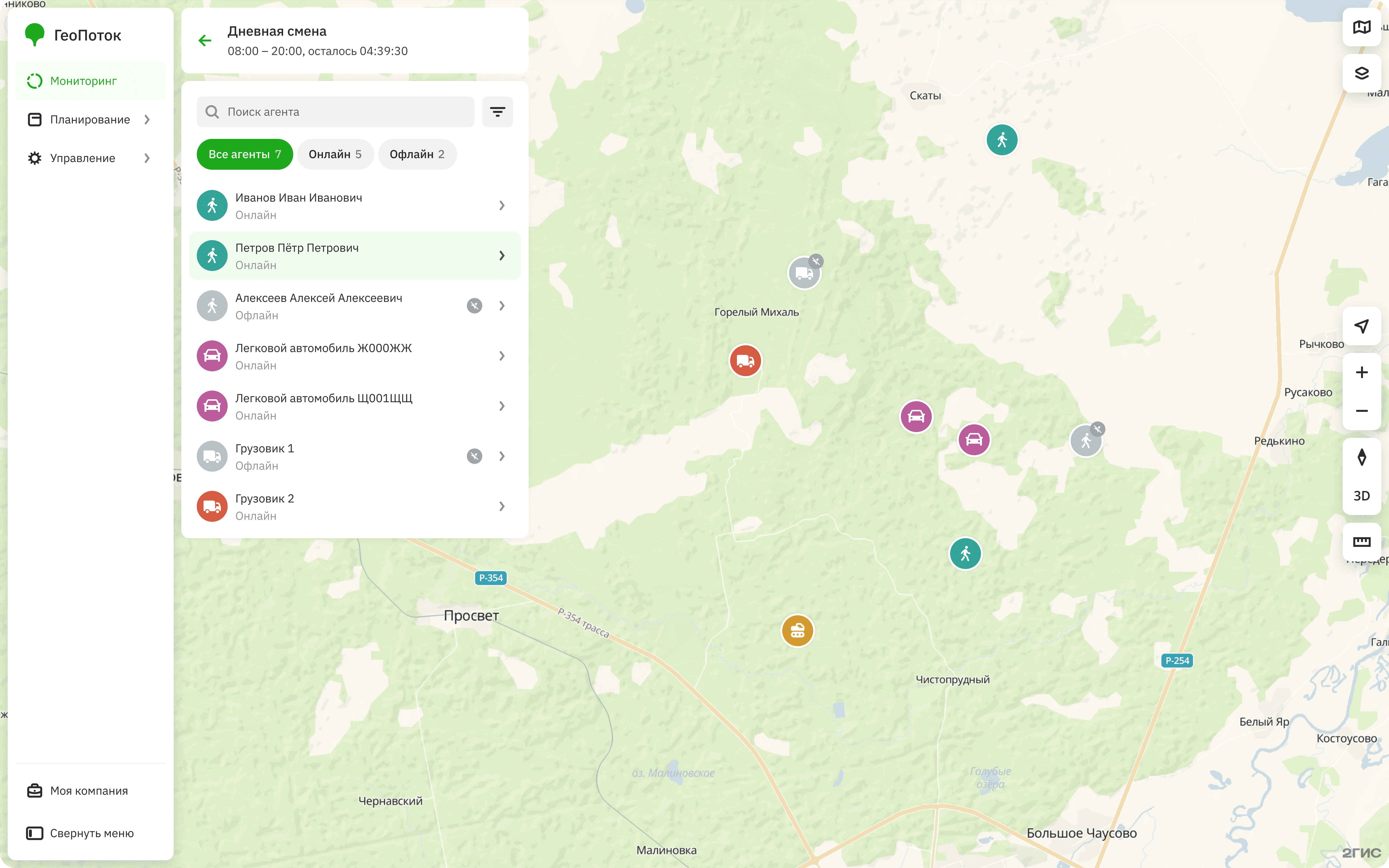The height and width of the screenshot is (868, 1389).
Task: Open the Управление menu item
Action: tap(91, 158)
